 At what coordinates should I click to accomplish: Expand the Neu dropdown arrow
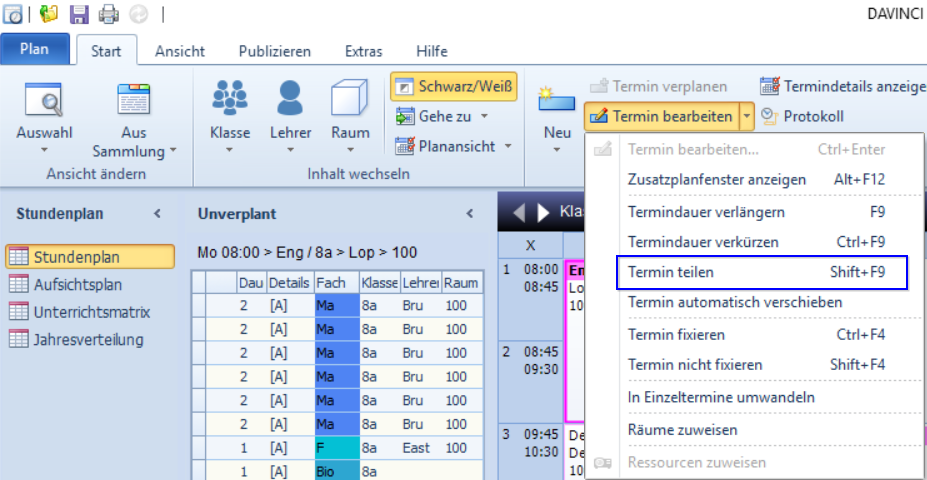click(x=556, y=150)
